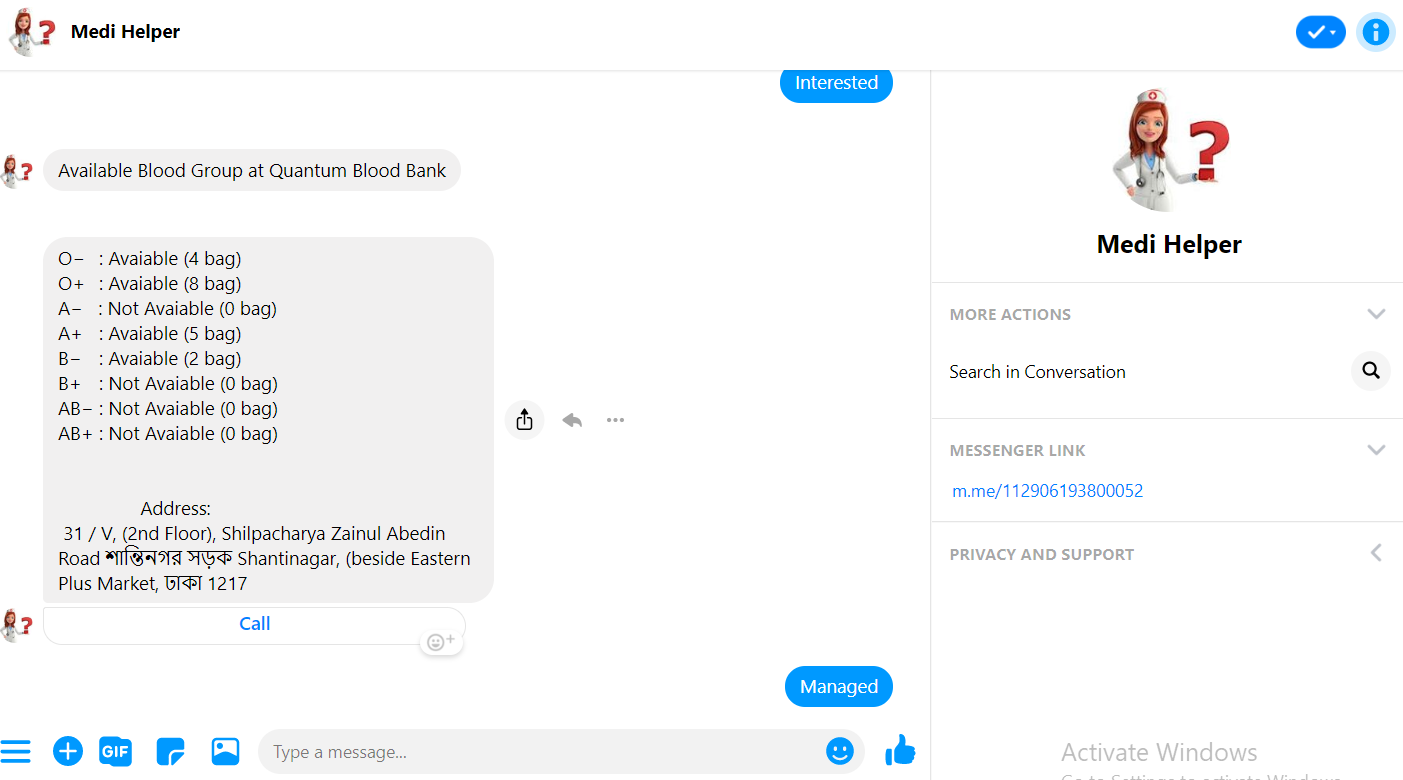Click the Call button

point(254,624)
